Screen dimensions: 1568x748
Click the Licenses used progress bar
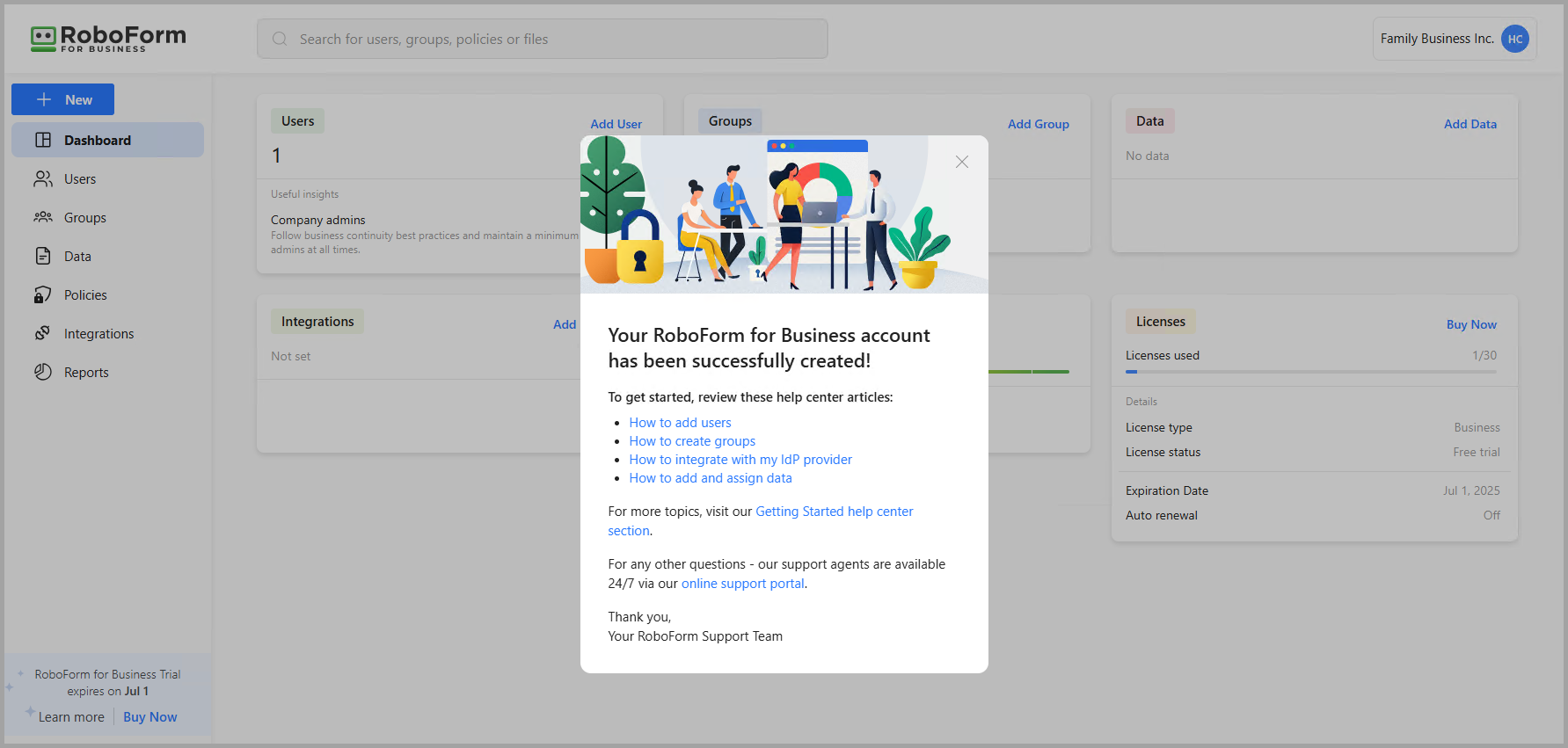[1309, 372]
